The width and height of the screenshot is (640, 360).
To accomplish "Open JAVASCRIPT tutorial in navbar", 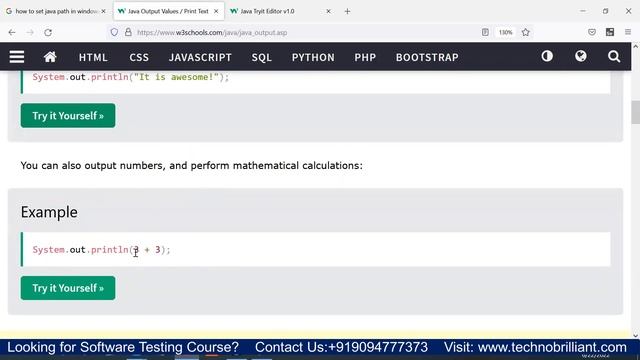I will (x=200, y=57).
